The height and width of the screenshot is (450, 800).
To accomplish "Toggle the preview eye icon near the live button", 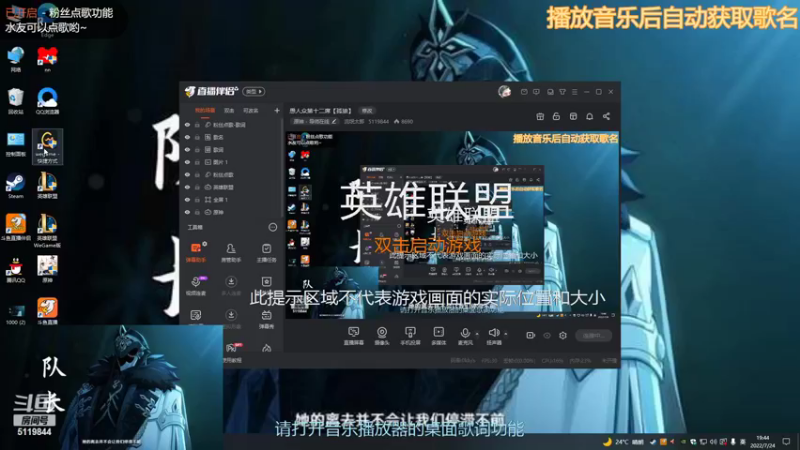I will pos(547,335).
